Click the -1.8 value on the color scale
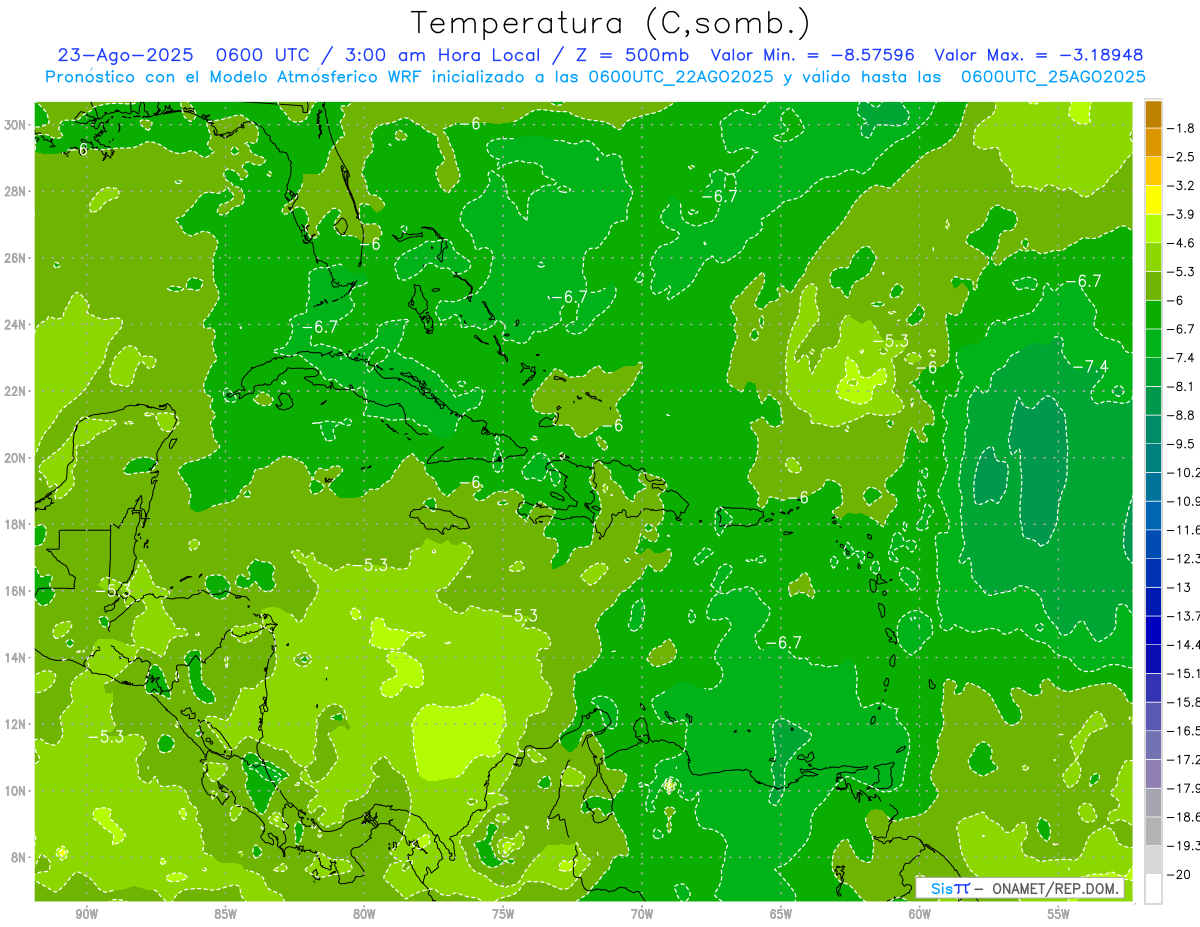1200x927 pixels. 1181,128
